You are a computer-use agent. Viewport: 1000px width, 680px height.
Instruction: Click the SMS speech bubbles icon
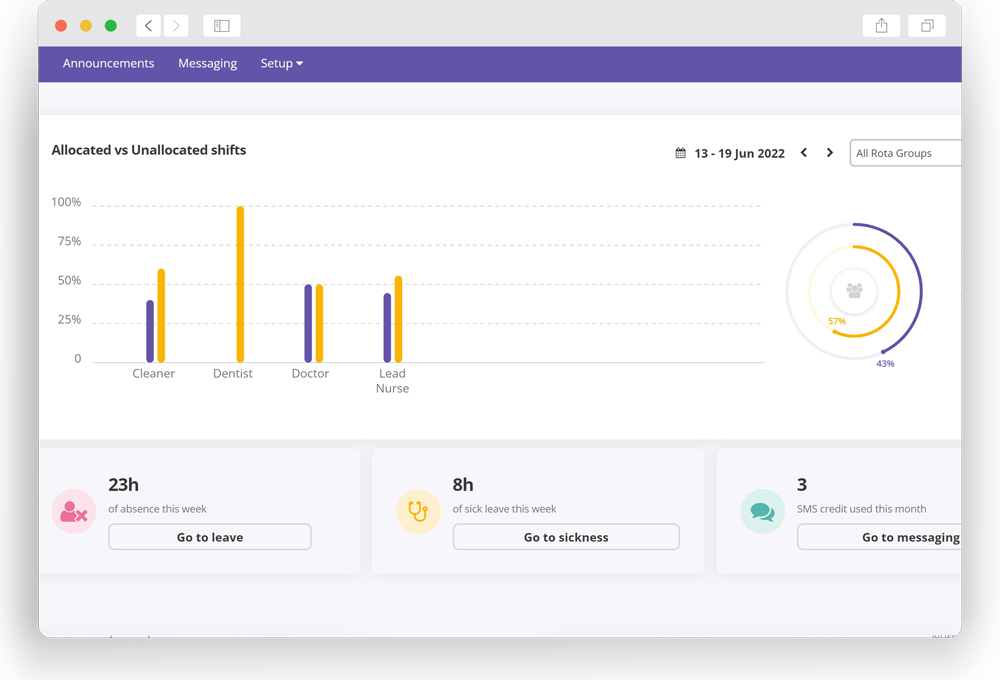click(762, 510)
